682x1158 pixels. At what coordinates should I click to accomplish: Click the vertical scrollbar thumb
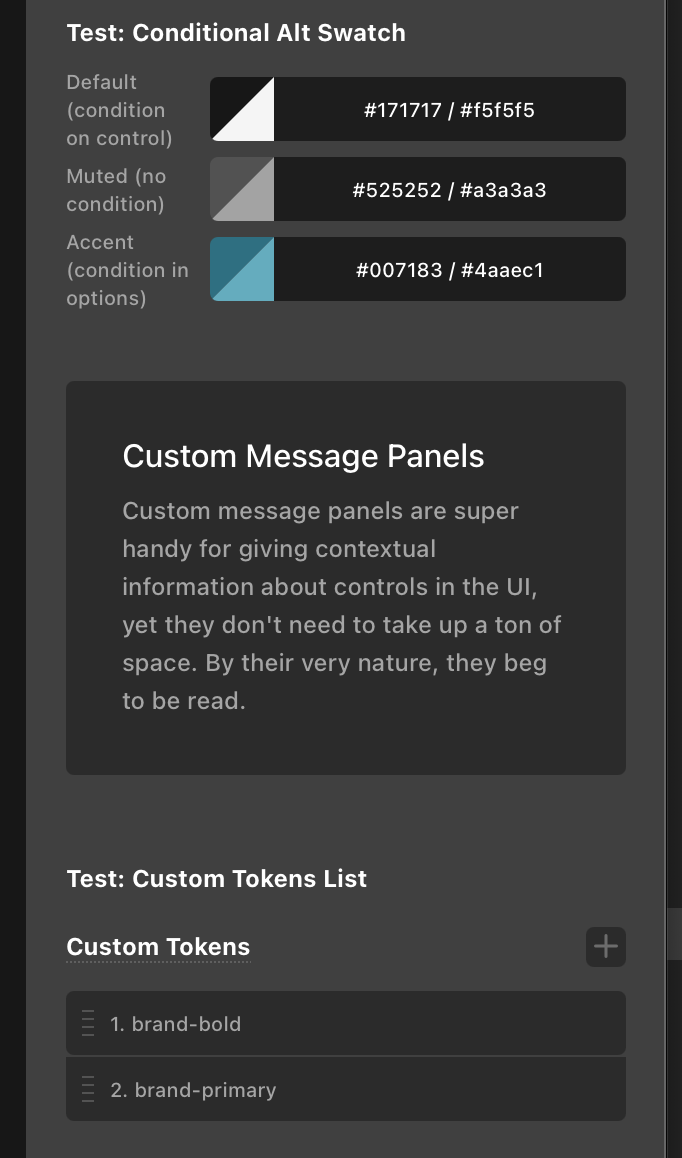click(674, 933)
